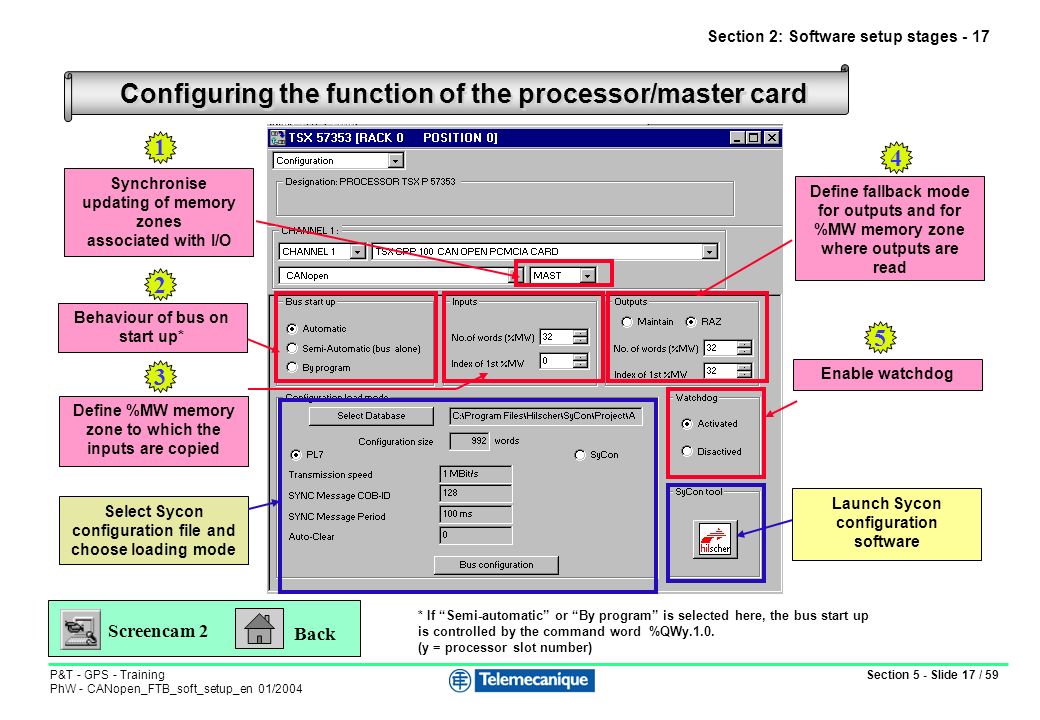Click the Section 5 - Slide 17 / 59 text
1040x720 pixels.
coord(932,675)
